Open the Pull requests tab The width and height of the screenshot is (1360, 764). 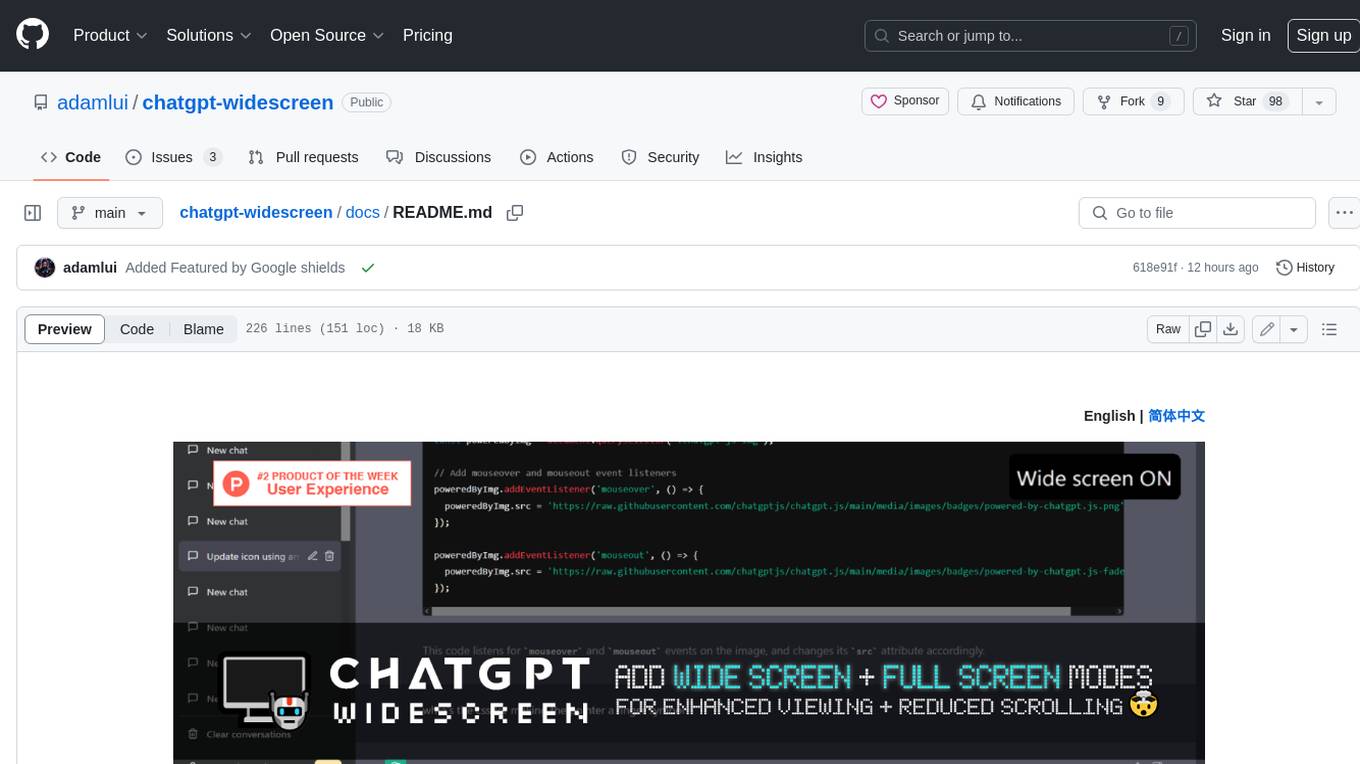pyautogui.click(x=303, y=157)
